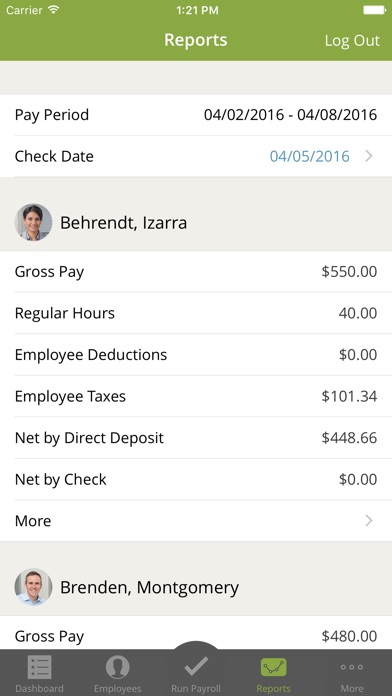The image size is (392, 696).
Task: Select the Reports chart icon
Action: [273, 667]
